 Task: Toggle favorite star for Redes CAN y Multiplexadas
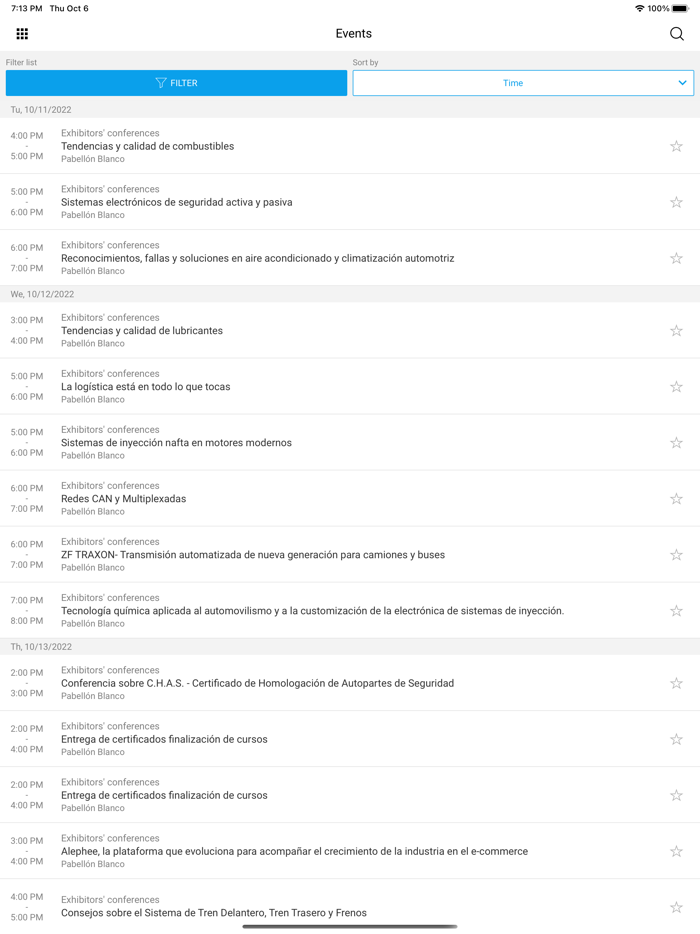[x=676, y=499]
